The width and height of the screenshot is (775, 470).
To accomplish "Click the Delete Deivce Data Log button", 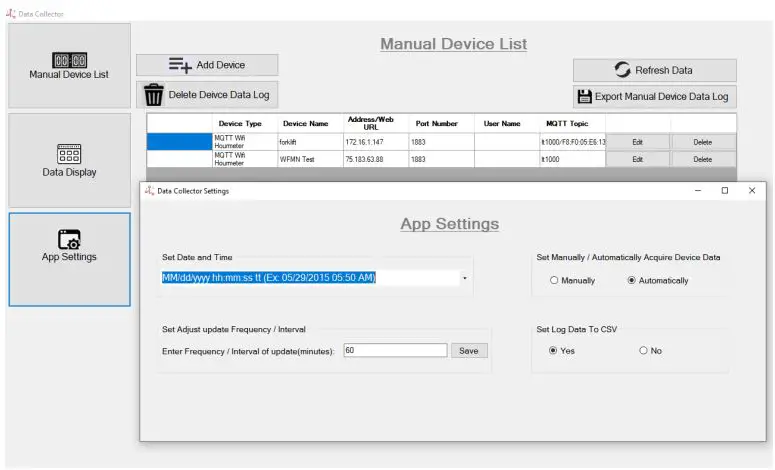I will (207, 94).
